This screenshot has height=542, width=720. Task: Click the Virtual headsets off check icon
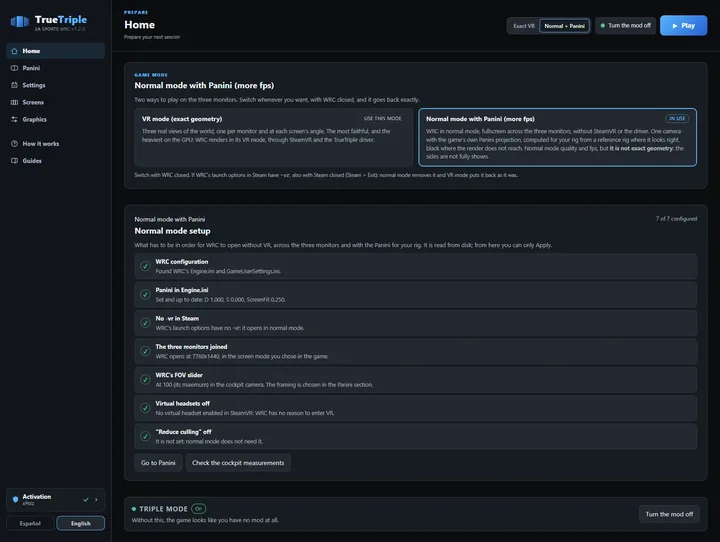pos(145,408)
